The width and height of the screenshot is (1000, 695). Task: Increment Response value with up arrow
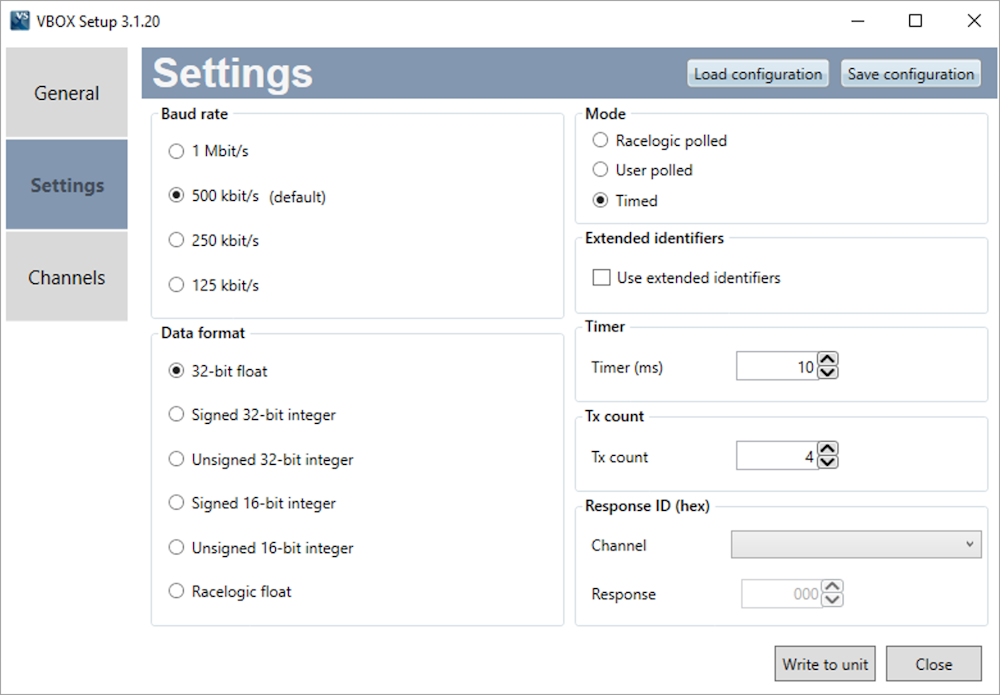point(833,587)
